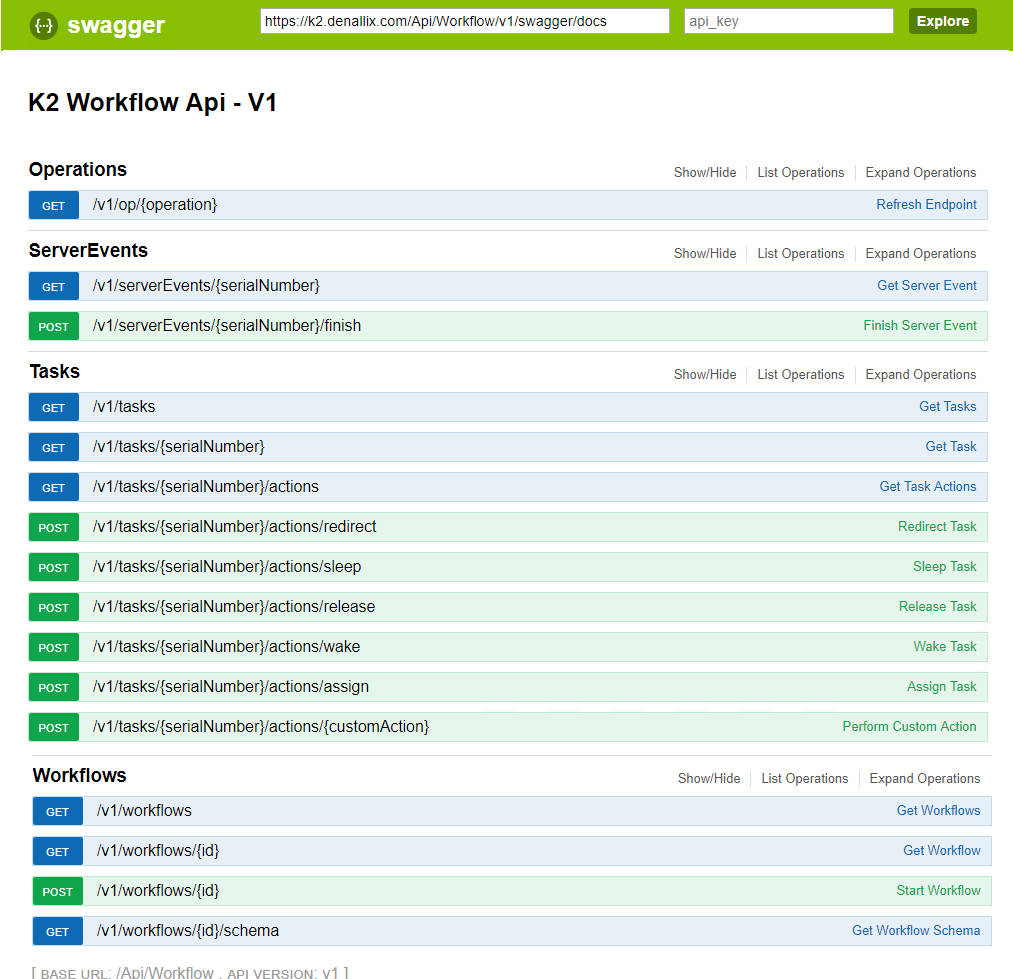Click POST badge for redirect task endpoint

(x=54, y=527)
